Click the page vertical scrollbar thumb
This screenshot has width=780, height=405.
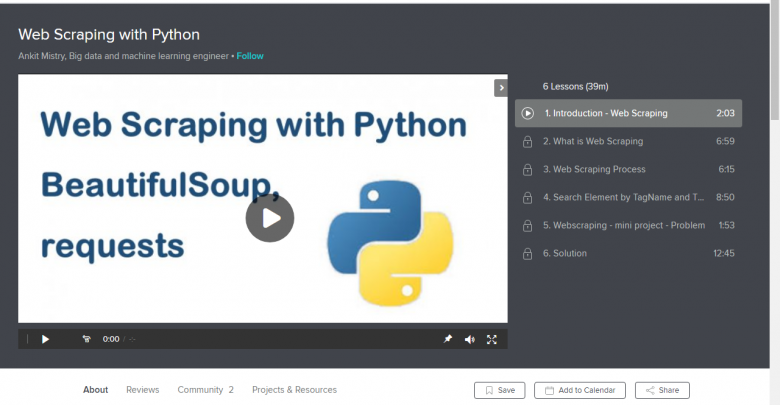(775, 61)
